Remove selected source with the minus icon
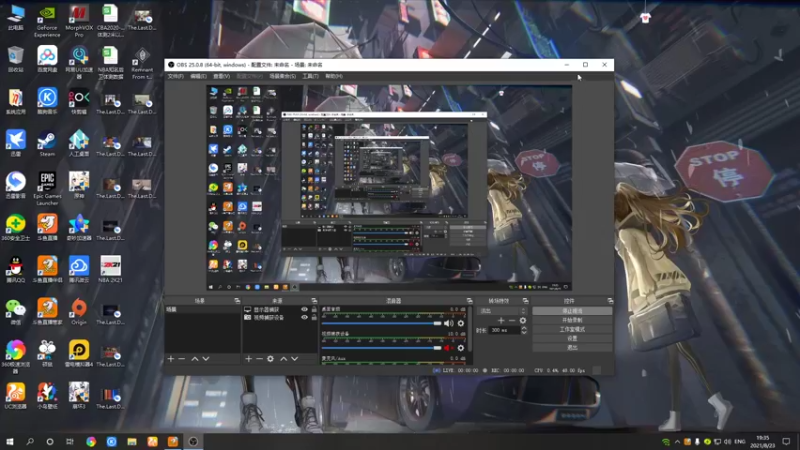Image resolution: width=800 pixels, height=450 pixels. 259,359
